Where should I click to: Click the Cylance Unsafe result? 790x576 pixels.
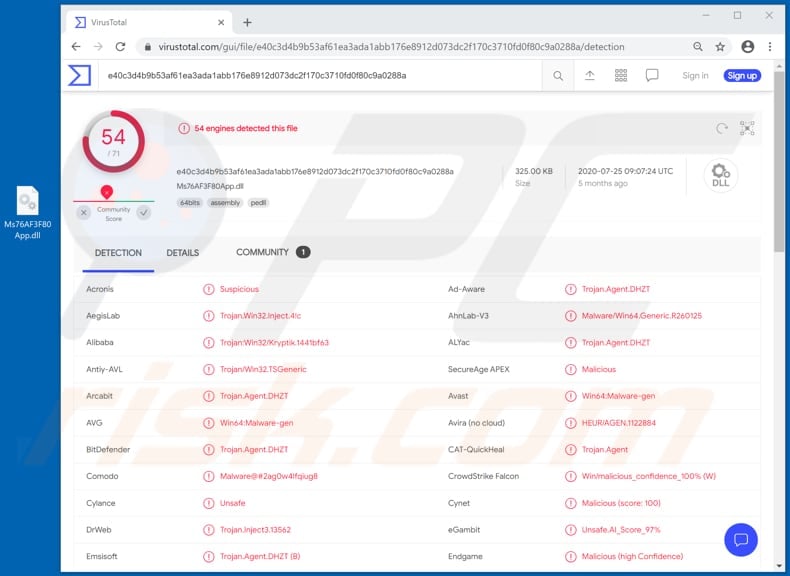[232, 503]
